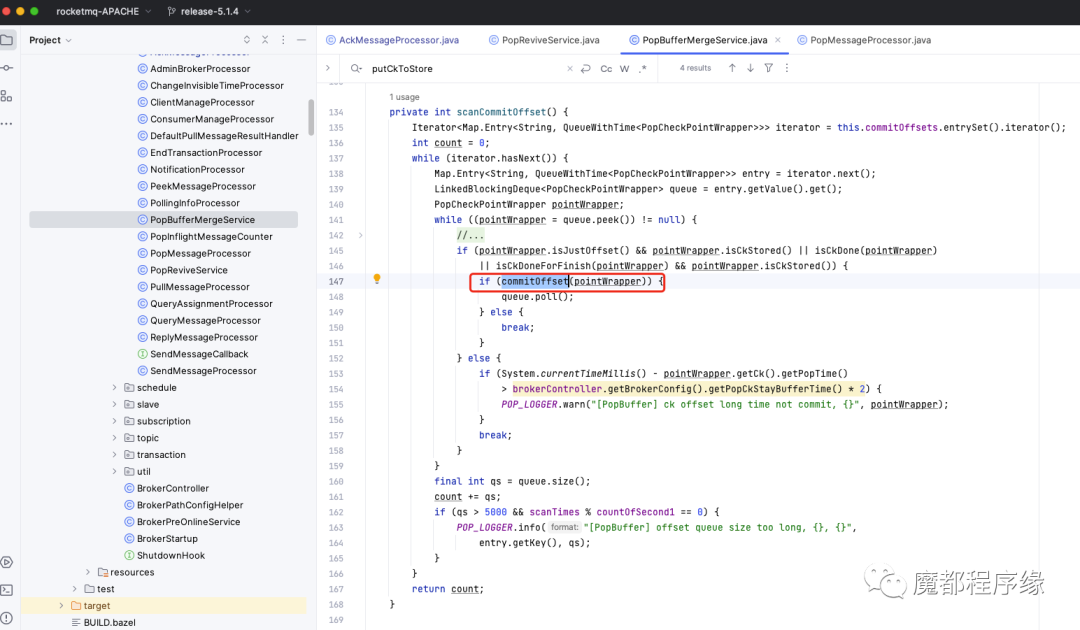This screenshot has height=630, width=1080.
Task: Open the Structure tool window icon
Action: point(7,96)
